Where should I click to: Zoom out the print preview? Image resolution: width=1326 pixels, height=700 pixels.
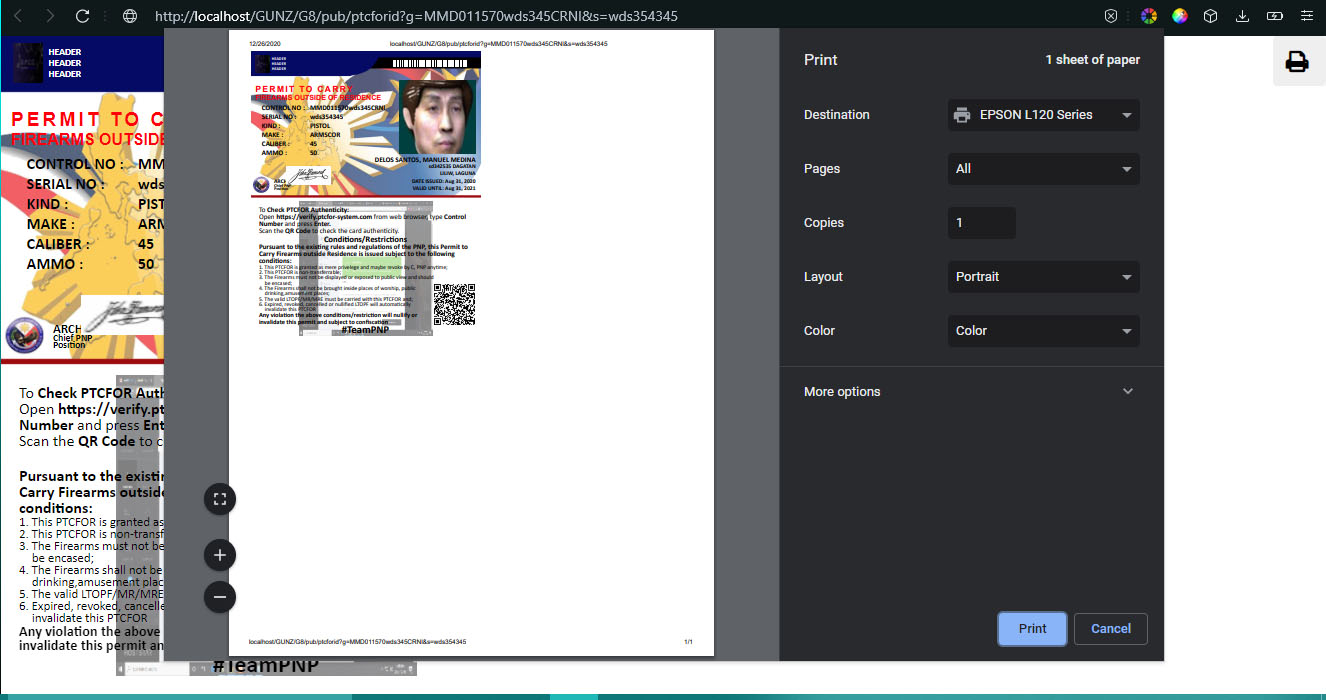pos(220,597)
